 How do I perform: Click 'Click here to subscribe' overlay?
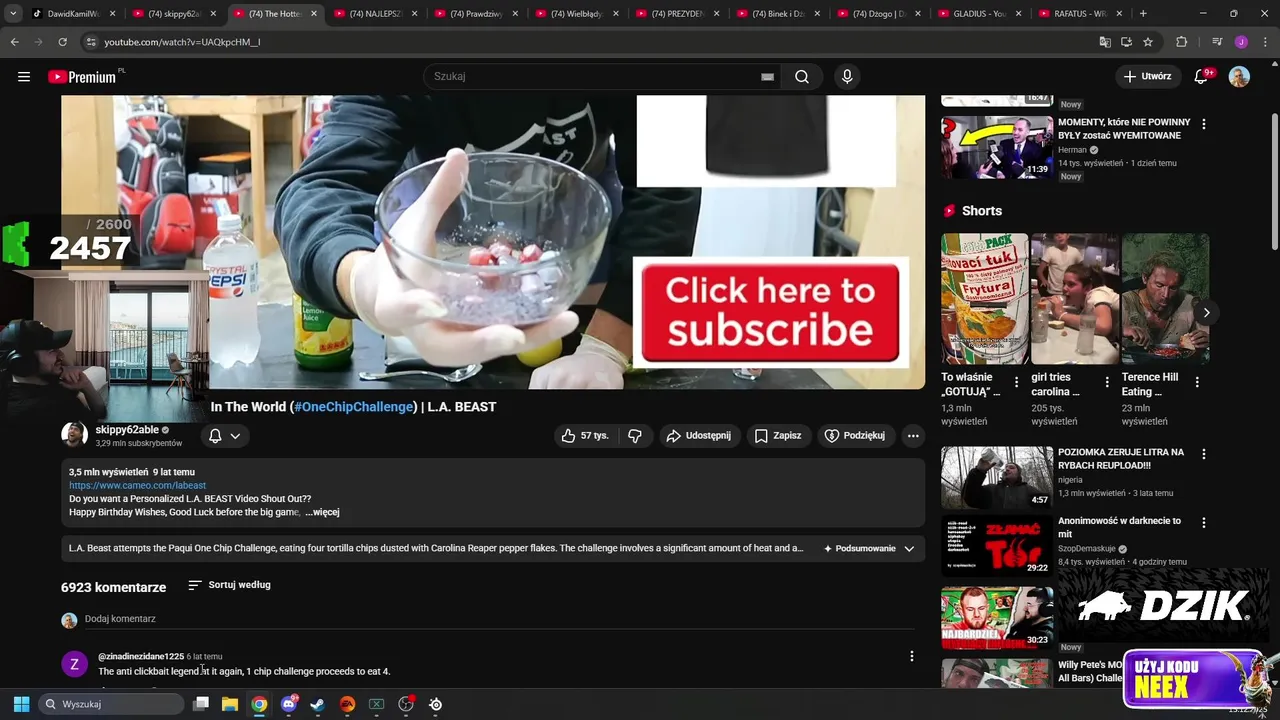click(770, 312)
